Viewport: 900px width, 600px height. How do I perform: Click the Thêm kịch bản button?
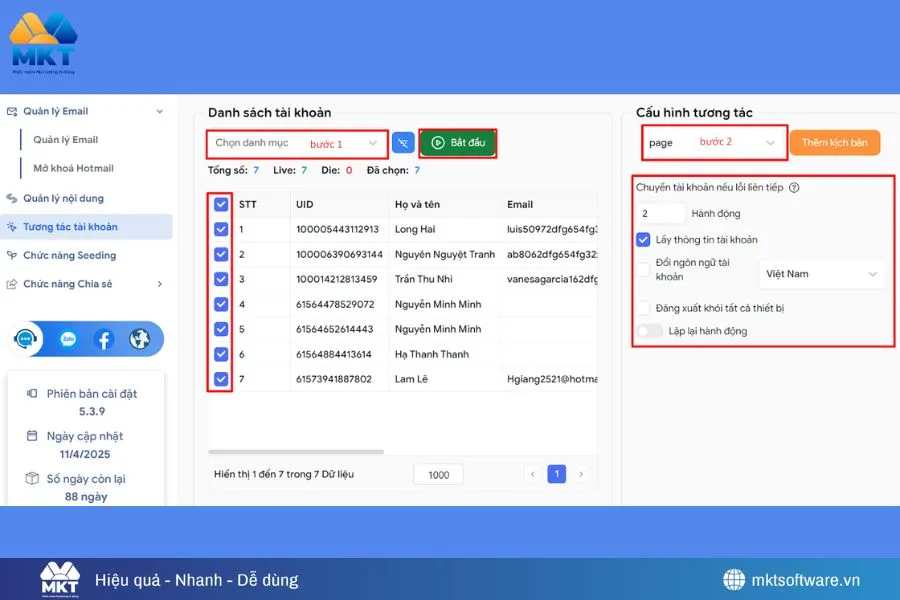tap(834, 143)
